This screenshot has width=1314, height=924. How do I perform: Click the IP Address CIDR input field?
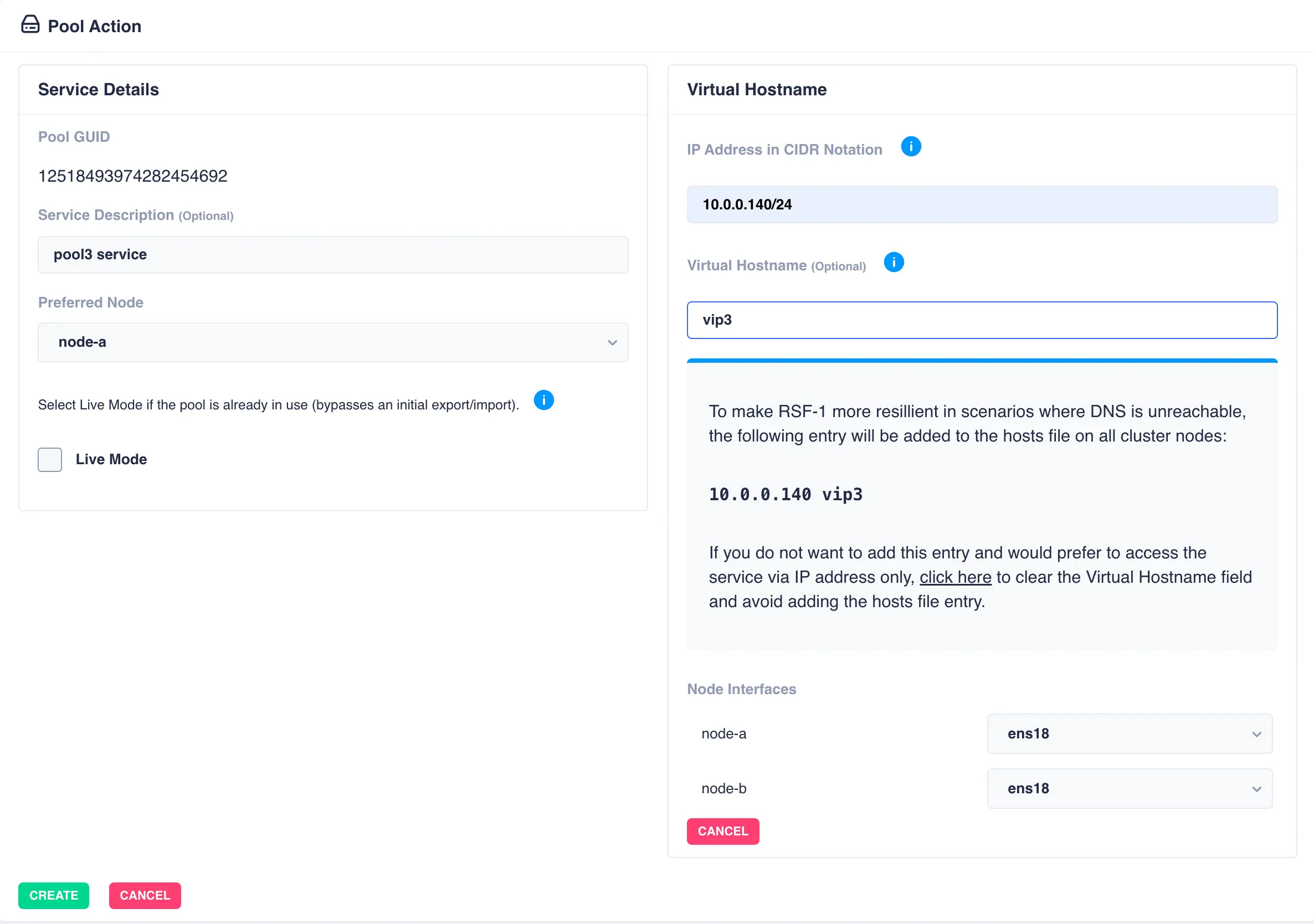(982, 204)
